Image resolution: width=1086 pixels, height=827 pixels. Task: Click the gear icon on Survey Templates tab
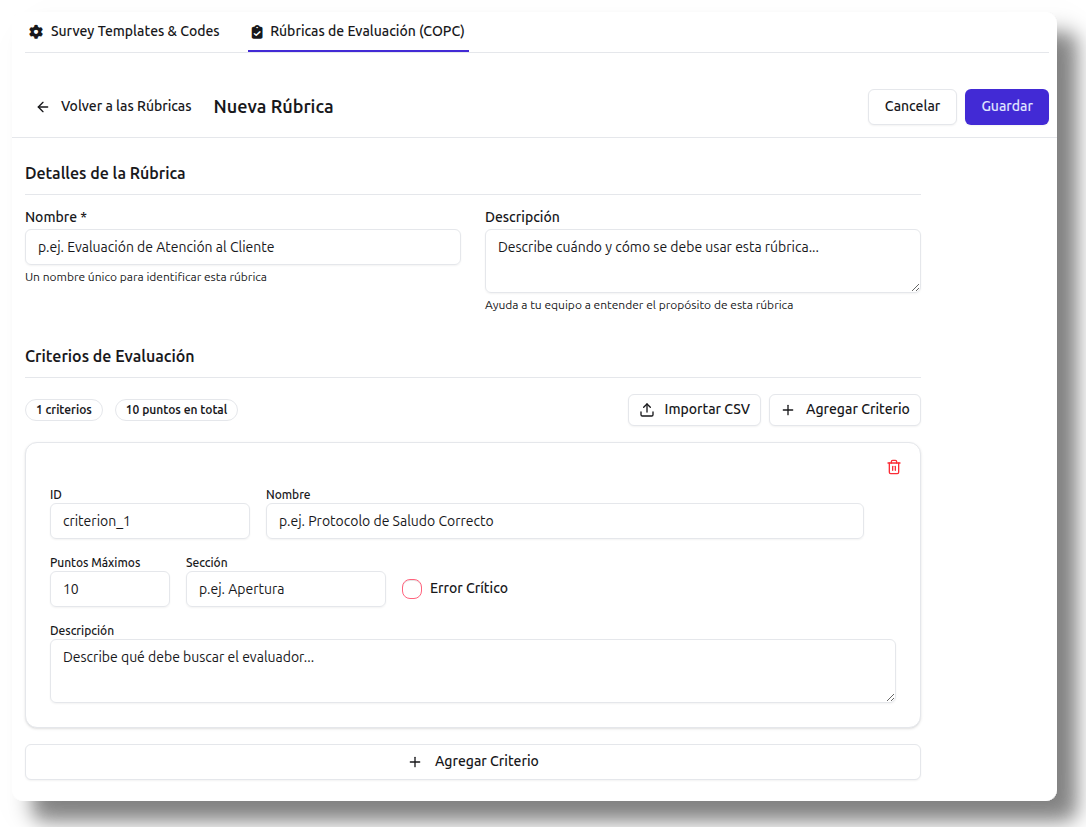coord(36,32)
